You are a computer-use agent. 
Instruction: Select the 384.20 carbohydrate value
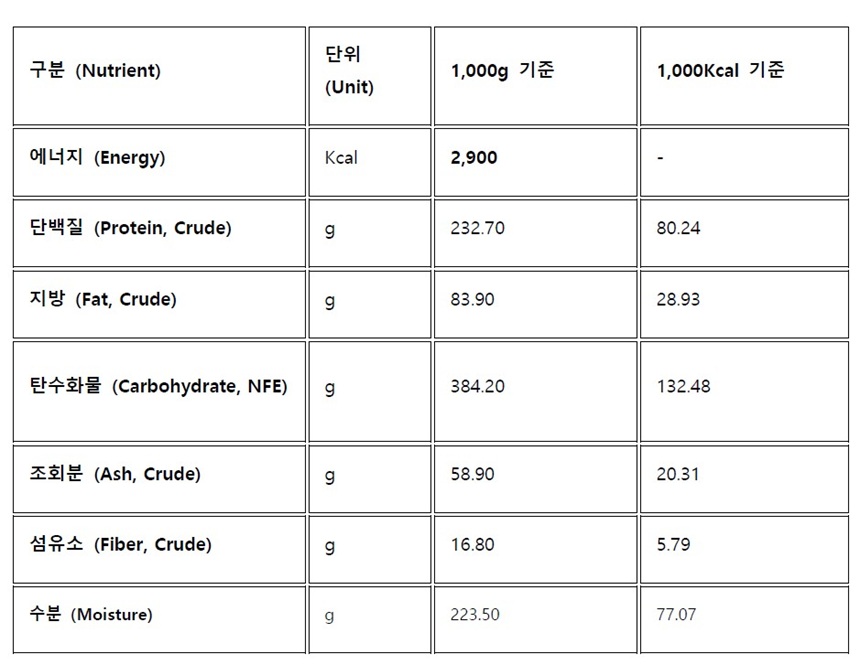point(478,387)
